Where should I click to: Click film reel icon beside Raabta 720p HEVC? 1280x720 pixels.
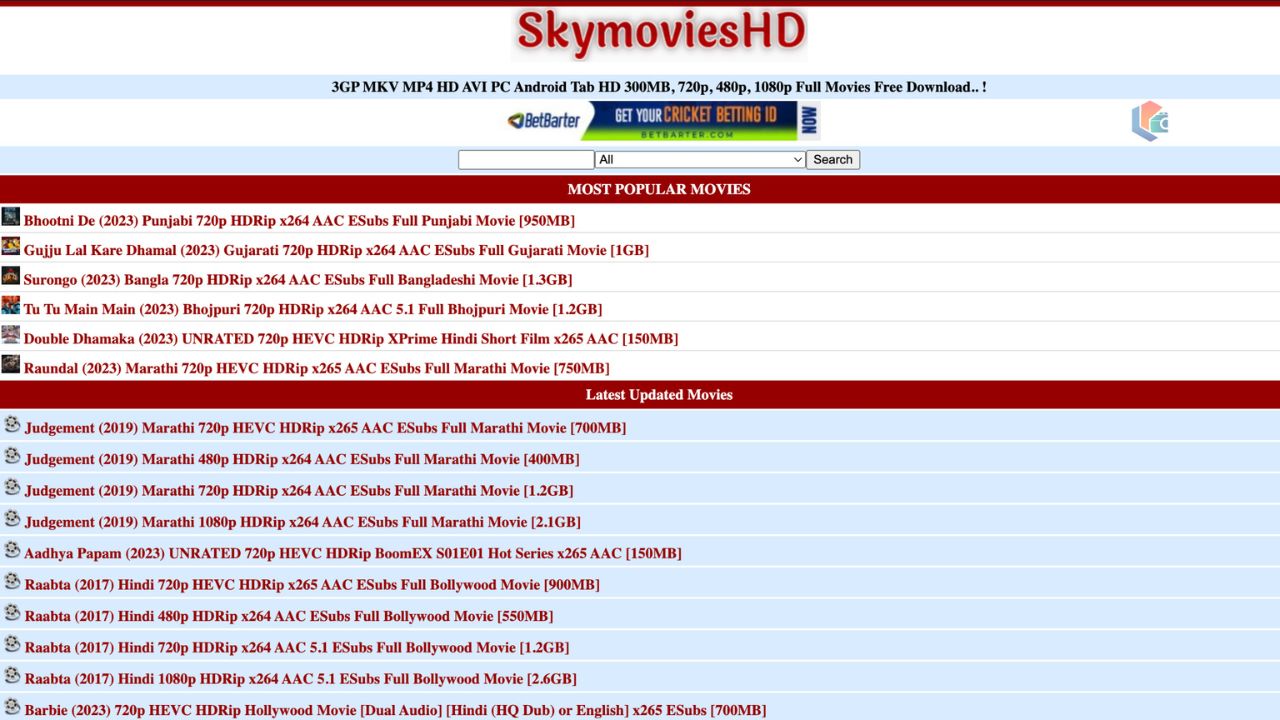(x=12, y=581)
